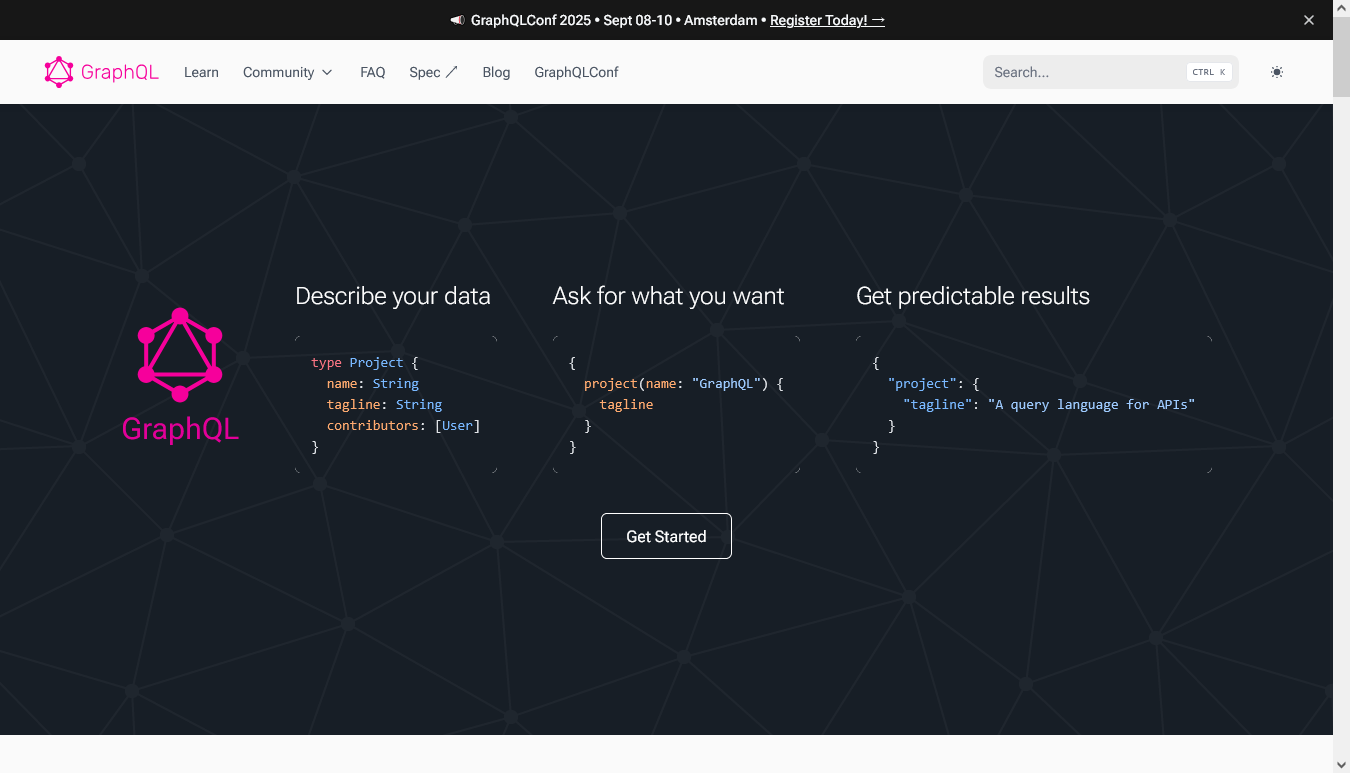Expand the Community dropdown menu
Image resolution: width=1350 pixels, height=773 pixels.
click(287, 72)
